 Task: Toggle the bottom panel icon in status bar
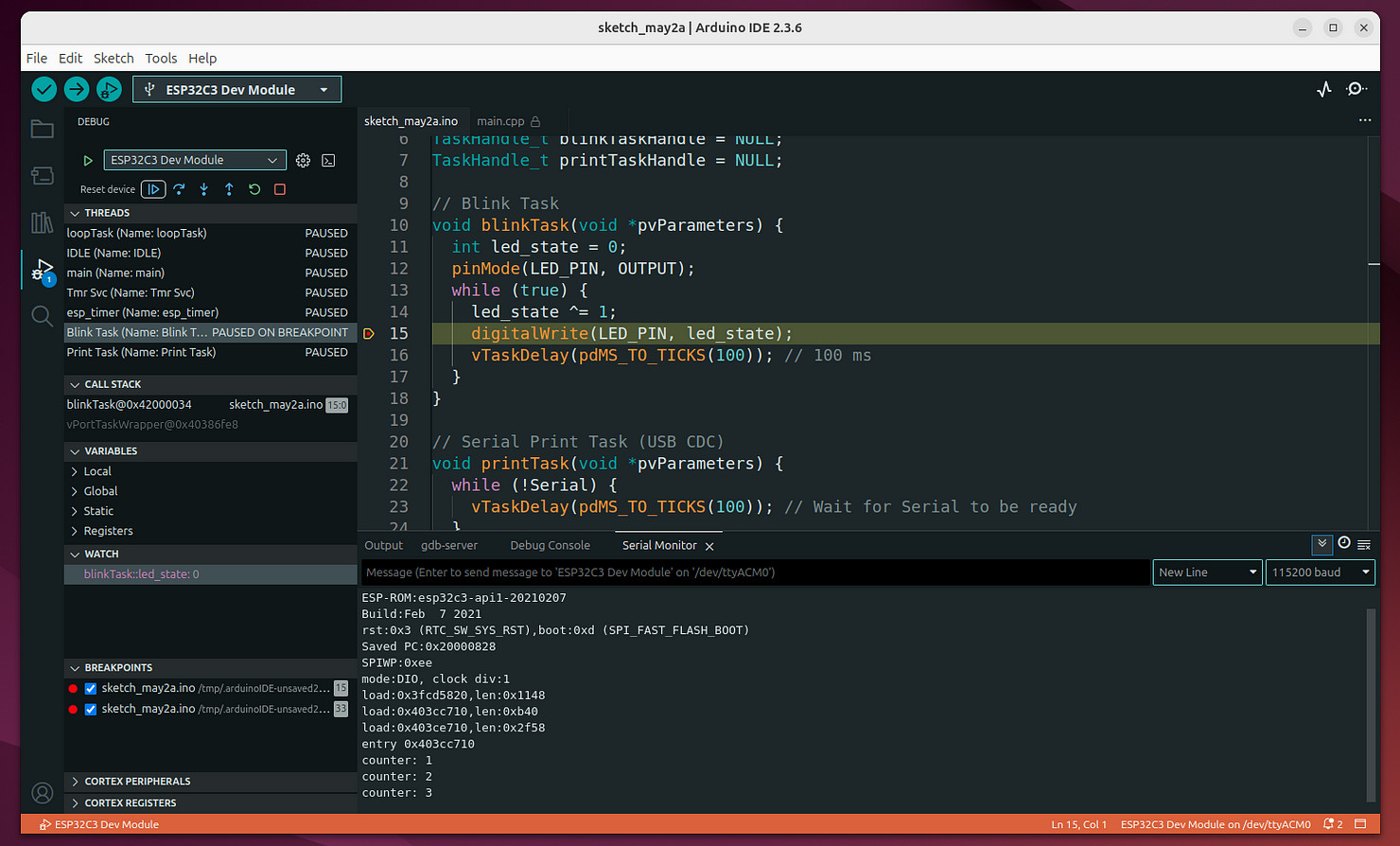coord(1360,824)
